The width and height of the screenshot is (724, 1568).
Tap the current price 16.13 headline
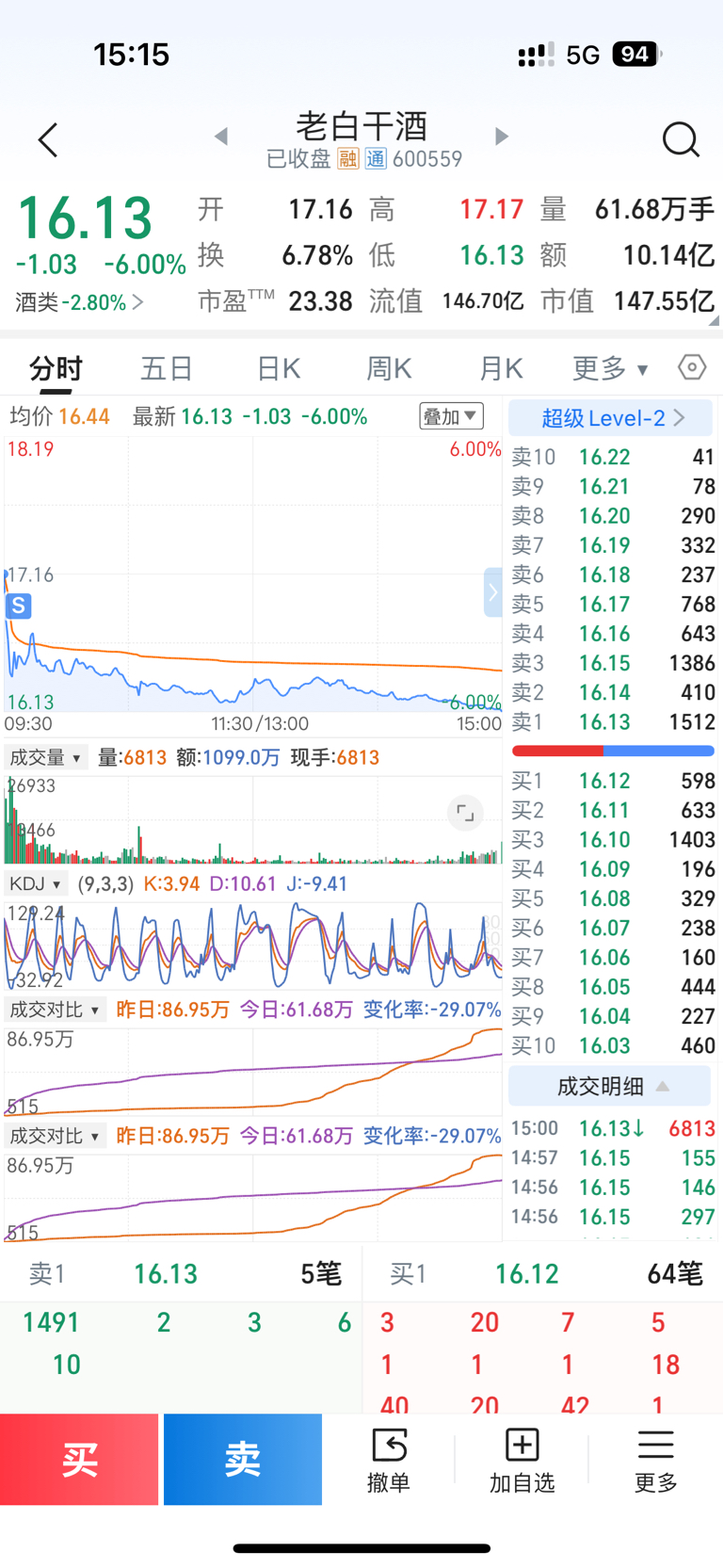click(85, 218)
